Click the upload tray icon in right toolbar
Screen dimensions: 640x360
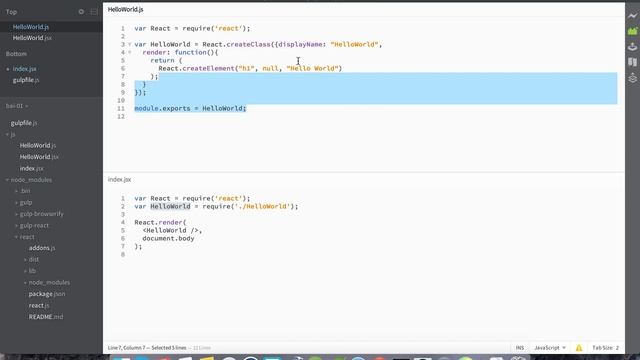click(632, 47)
